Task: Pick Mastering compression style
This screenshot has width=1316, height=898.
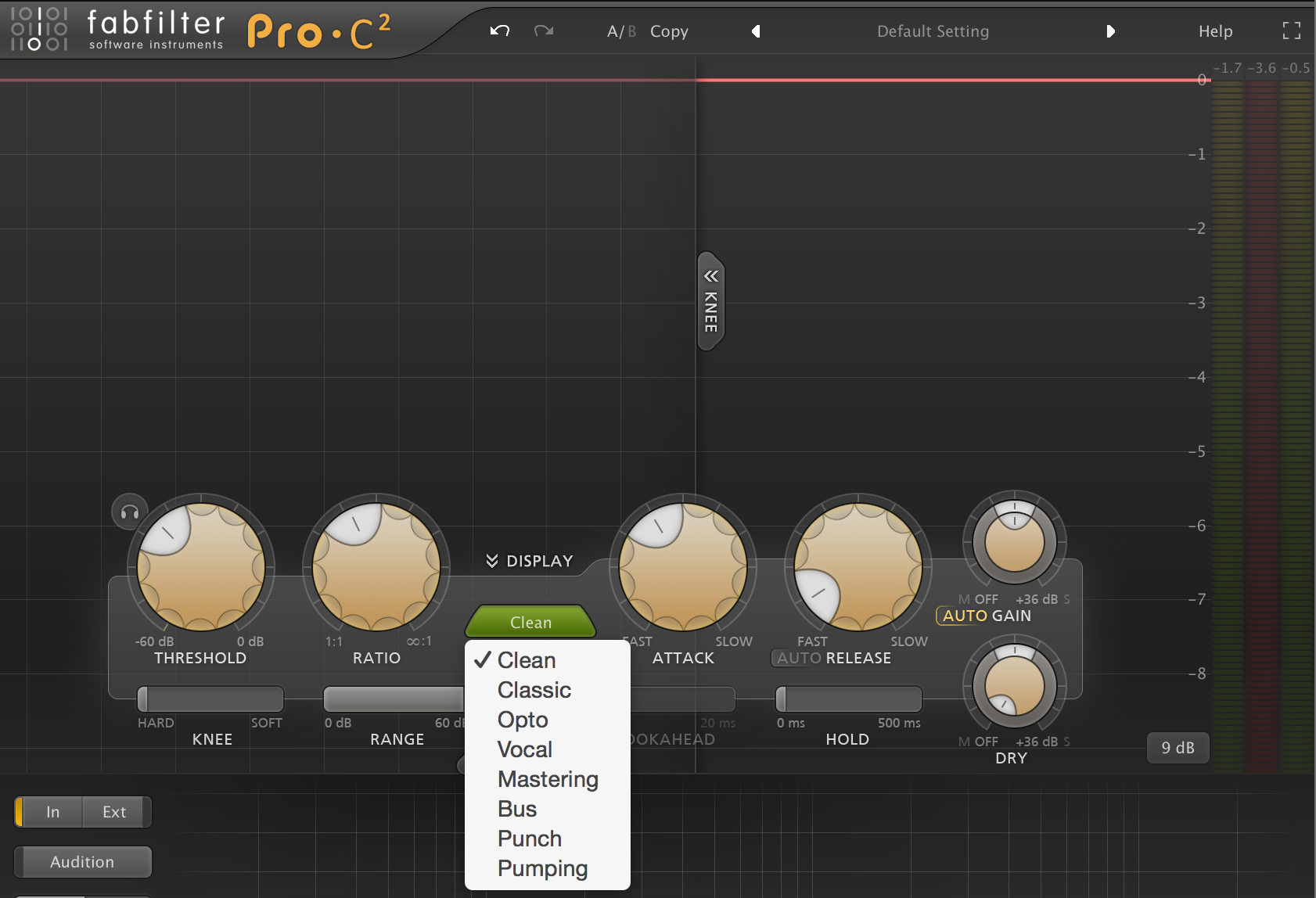Action: click(x=548, y=779)
